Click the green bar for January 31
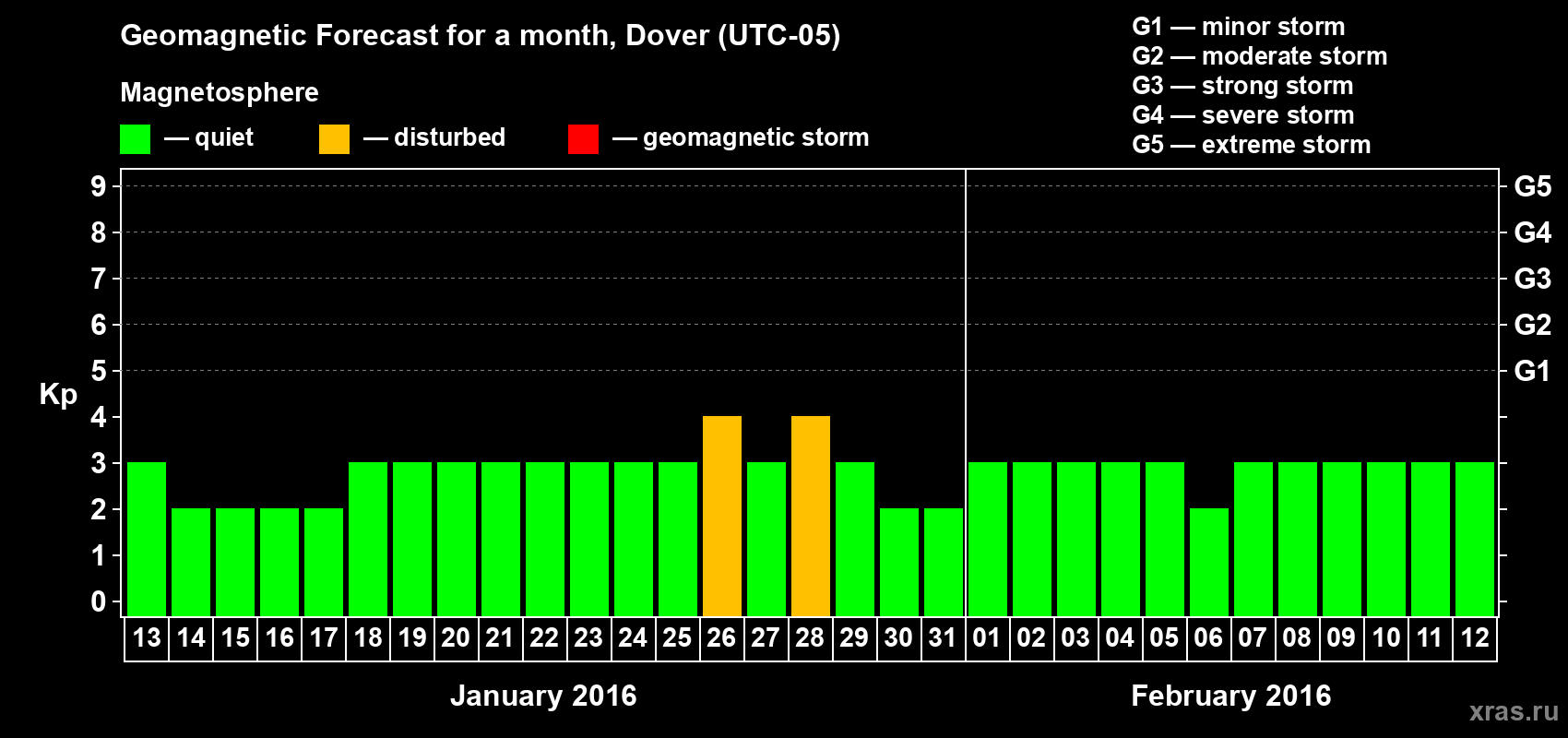Viewport: 1568px width, 738px height. (944, 563)
